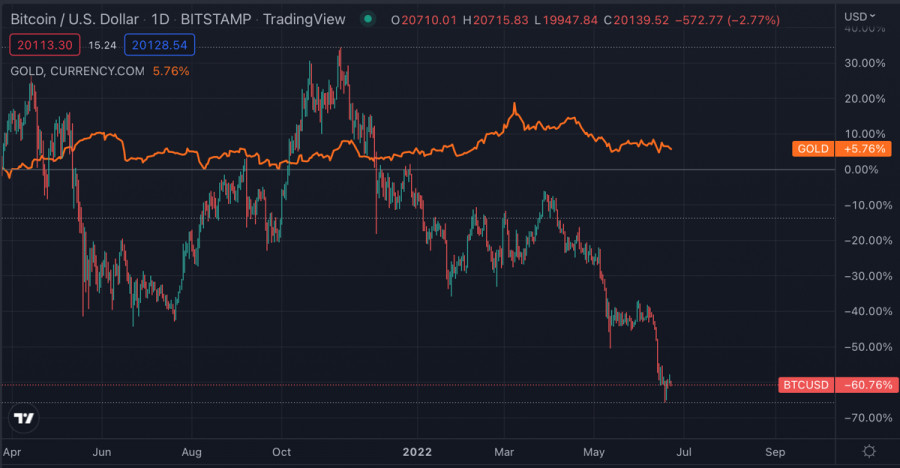Open chart settings gear icon
Image resolution: width=900 pixels, height=468 pixels.
(x=869, y=451)
